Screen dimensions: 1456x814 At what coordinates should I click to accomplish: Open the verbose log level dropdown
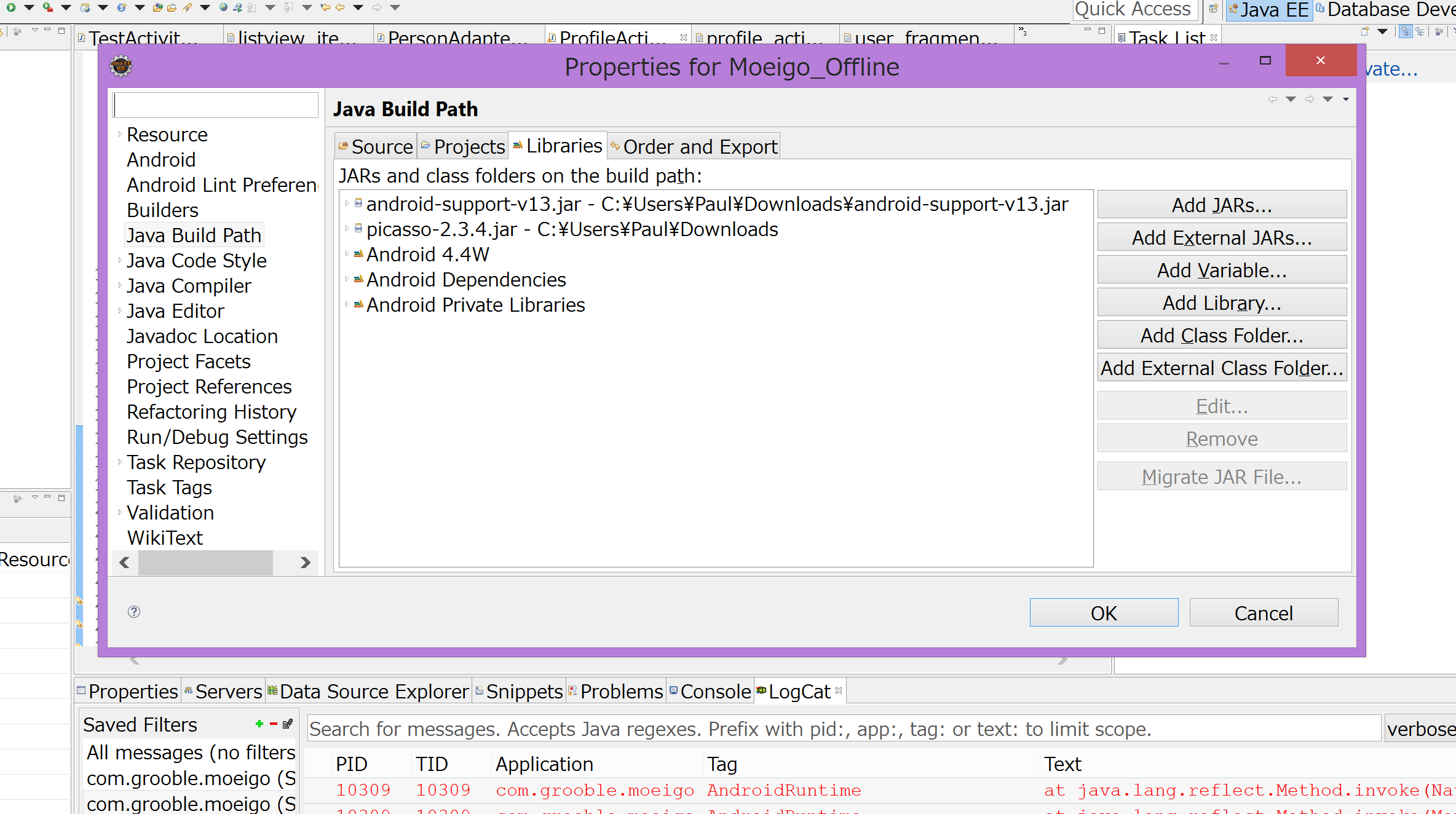click(x=1420, y=729)
